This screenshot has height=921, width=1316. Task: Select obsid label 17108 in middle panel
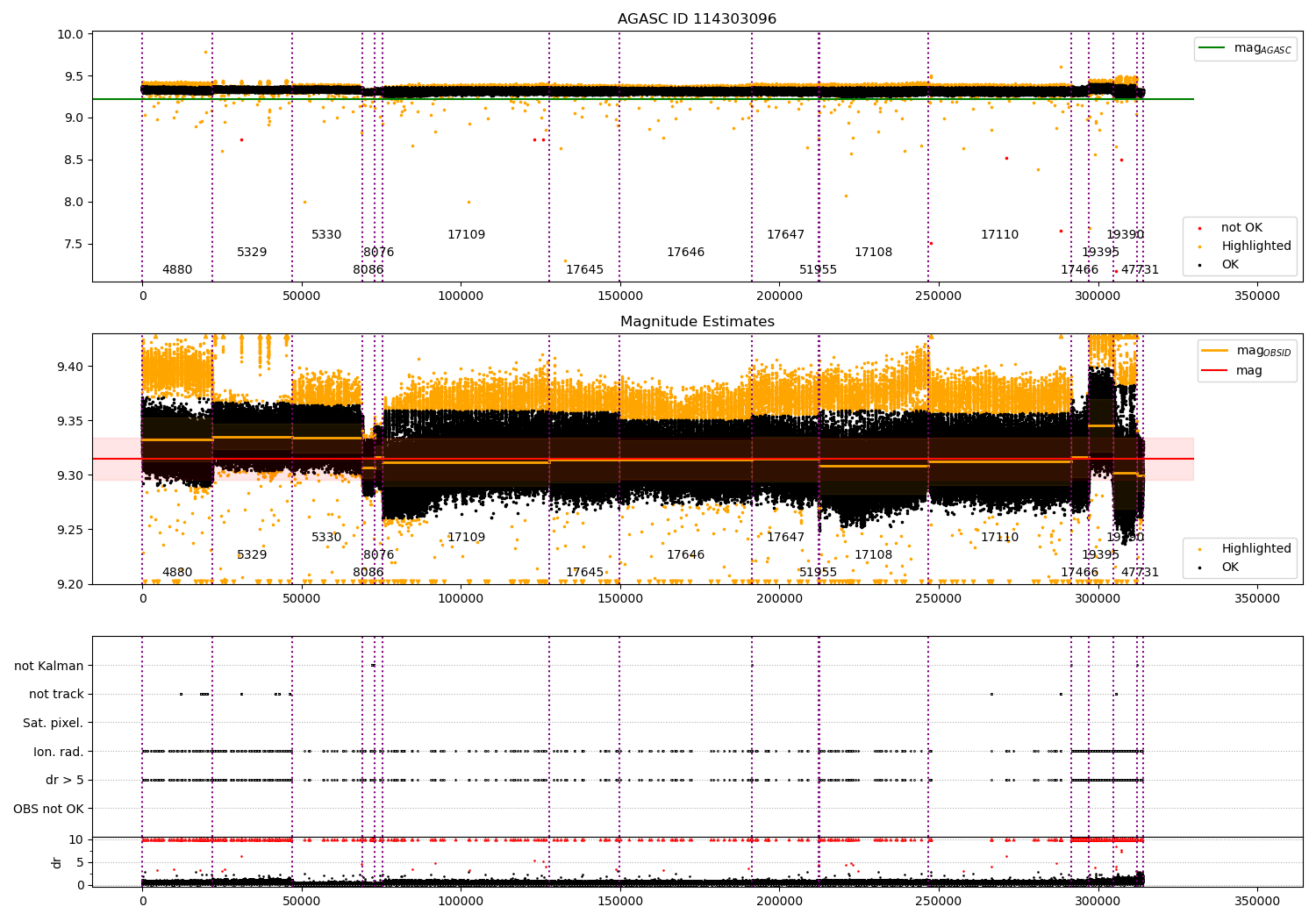coord(873,555)
